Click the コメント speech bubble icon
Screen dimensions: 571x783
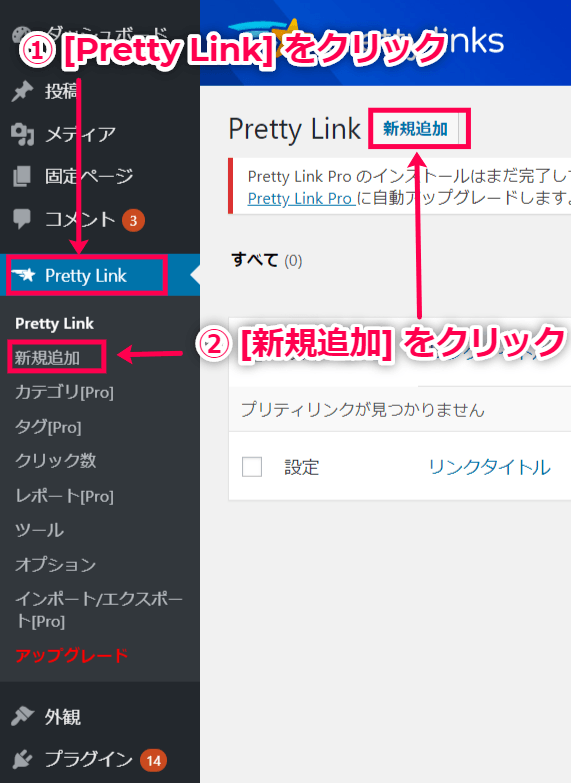click(x=22, y=219)
